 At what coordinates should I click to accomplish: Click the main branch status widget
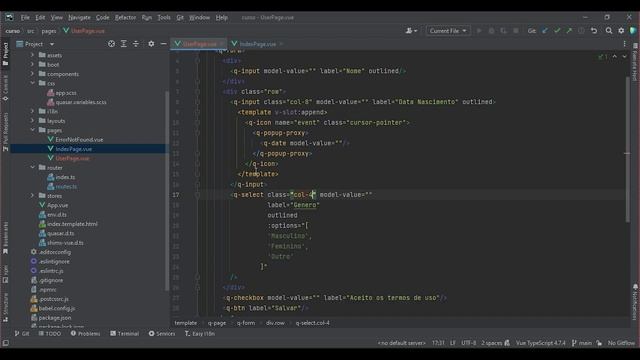point(582,343)
